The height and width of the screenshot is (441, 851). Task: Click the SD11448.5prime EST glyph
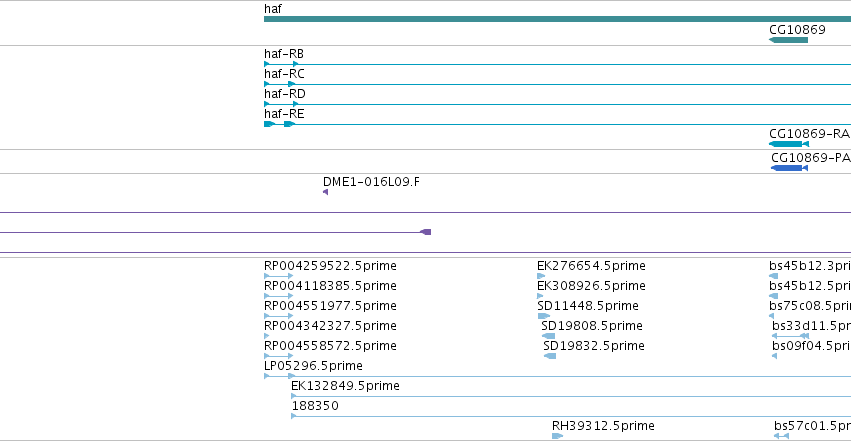[543, 316]
